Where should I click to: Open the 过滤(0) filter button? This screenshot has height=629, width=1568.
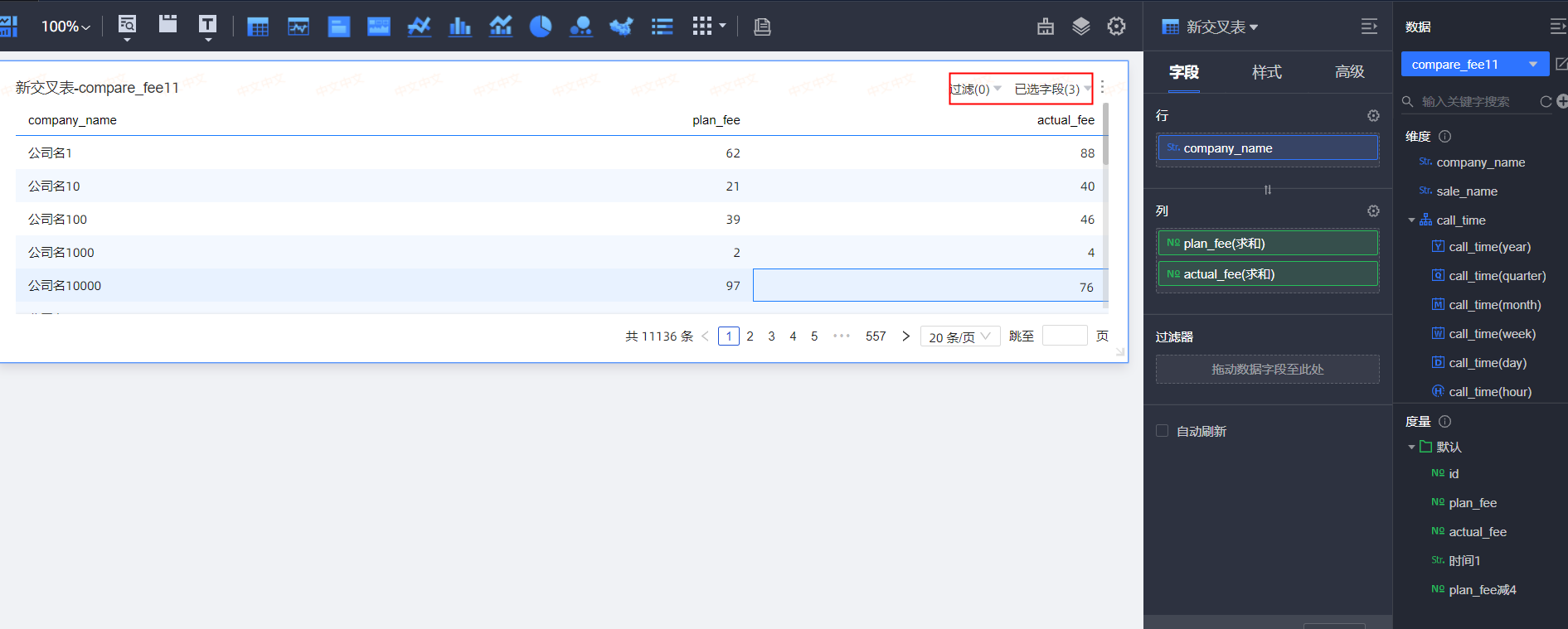click(975, 89)
